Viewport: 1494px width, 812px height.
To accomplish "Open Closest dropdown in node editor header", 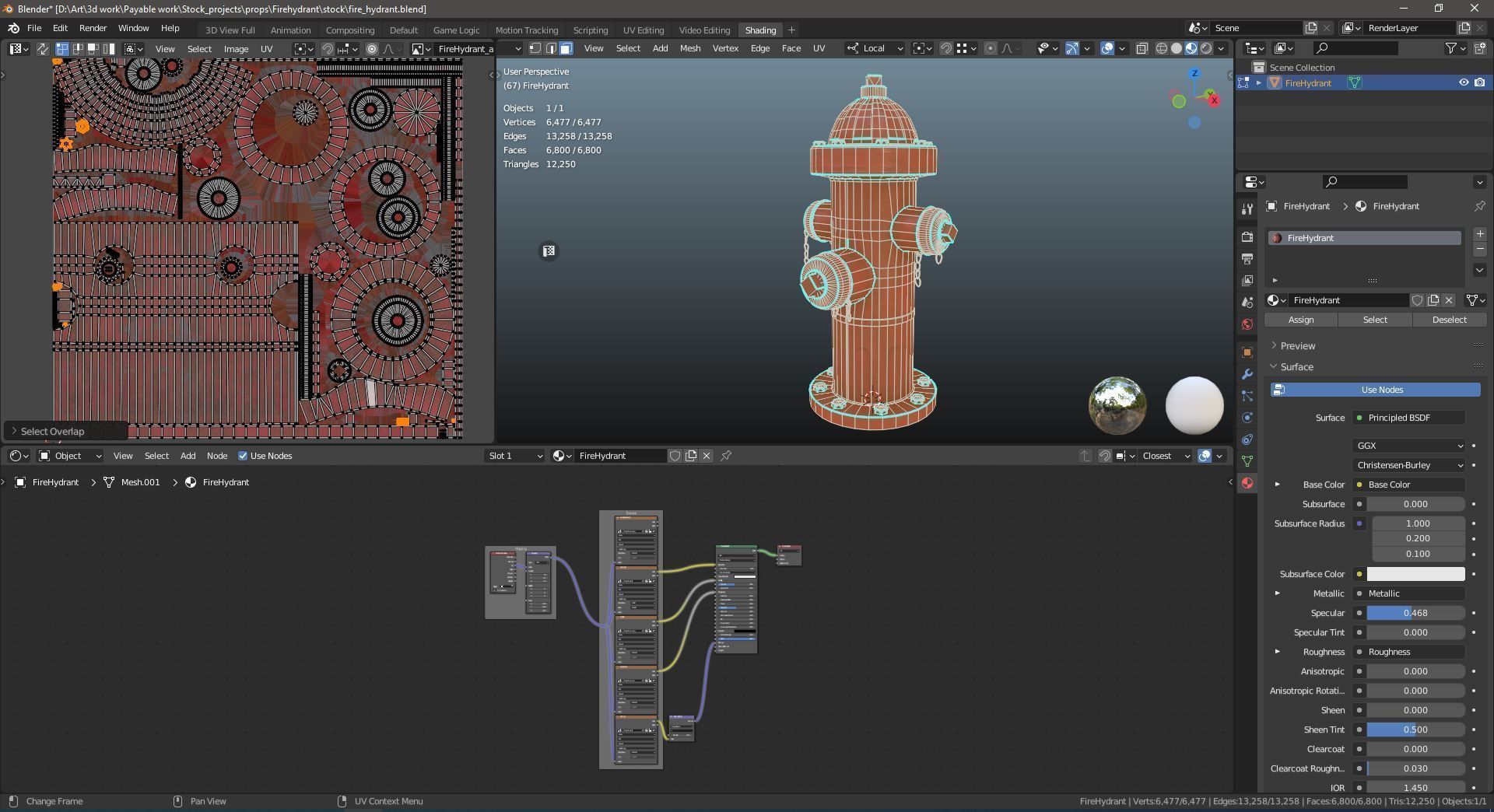I will (x=1165, y=456).
